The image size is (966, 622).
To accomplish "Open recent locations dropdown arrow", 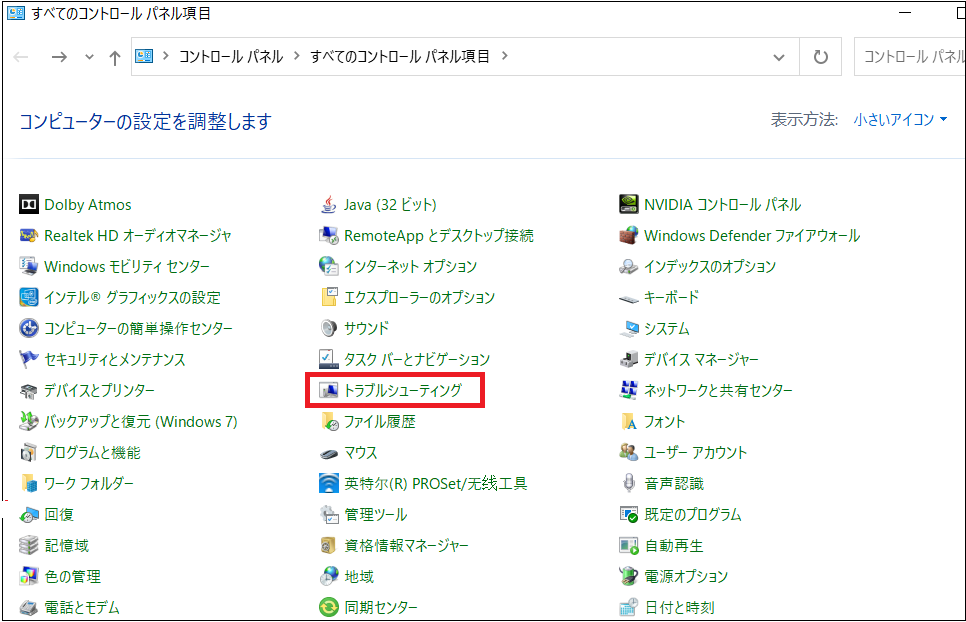I will [x=89, y=57].
